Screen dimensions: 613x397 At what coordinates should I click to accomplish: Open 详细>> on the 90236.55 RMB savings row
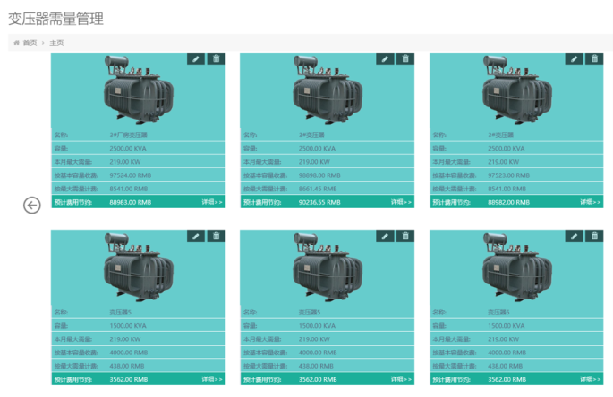(401, 202)
